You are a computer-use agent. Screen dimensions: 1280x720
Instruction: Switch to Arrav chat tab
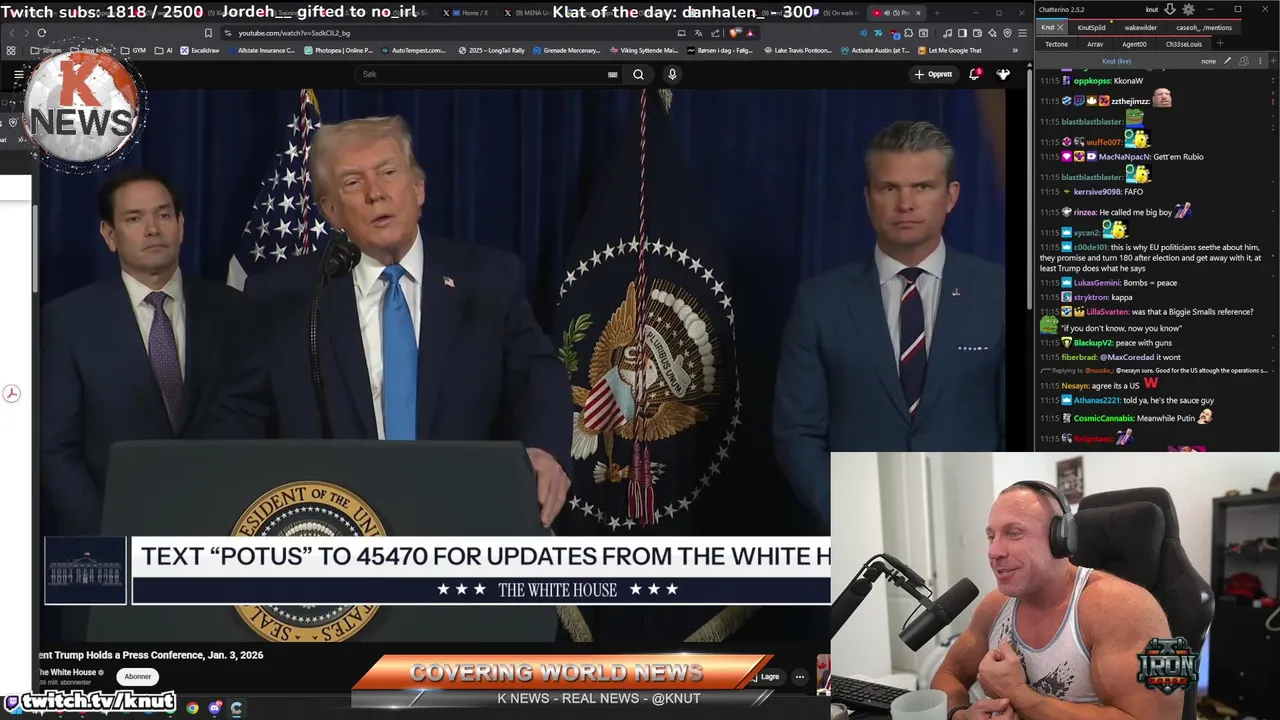click(1095, 44)
